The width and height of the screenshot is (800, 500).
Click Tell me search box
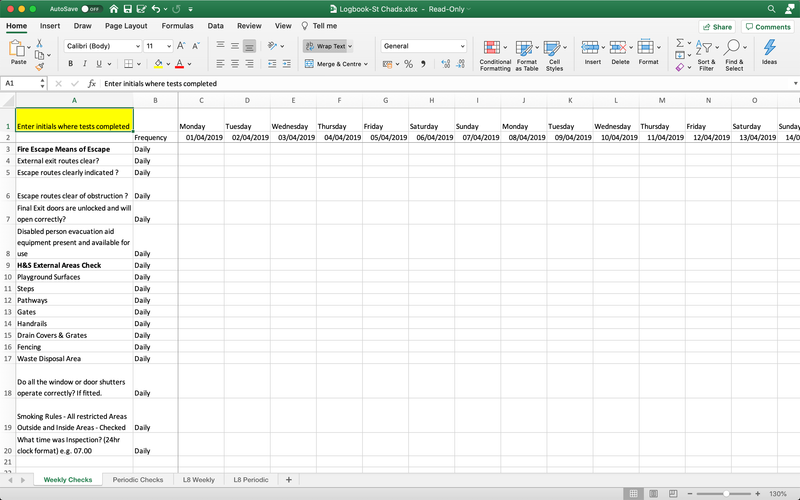tap(319, 26)
